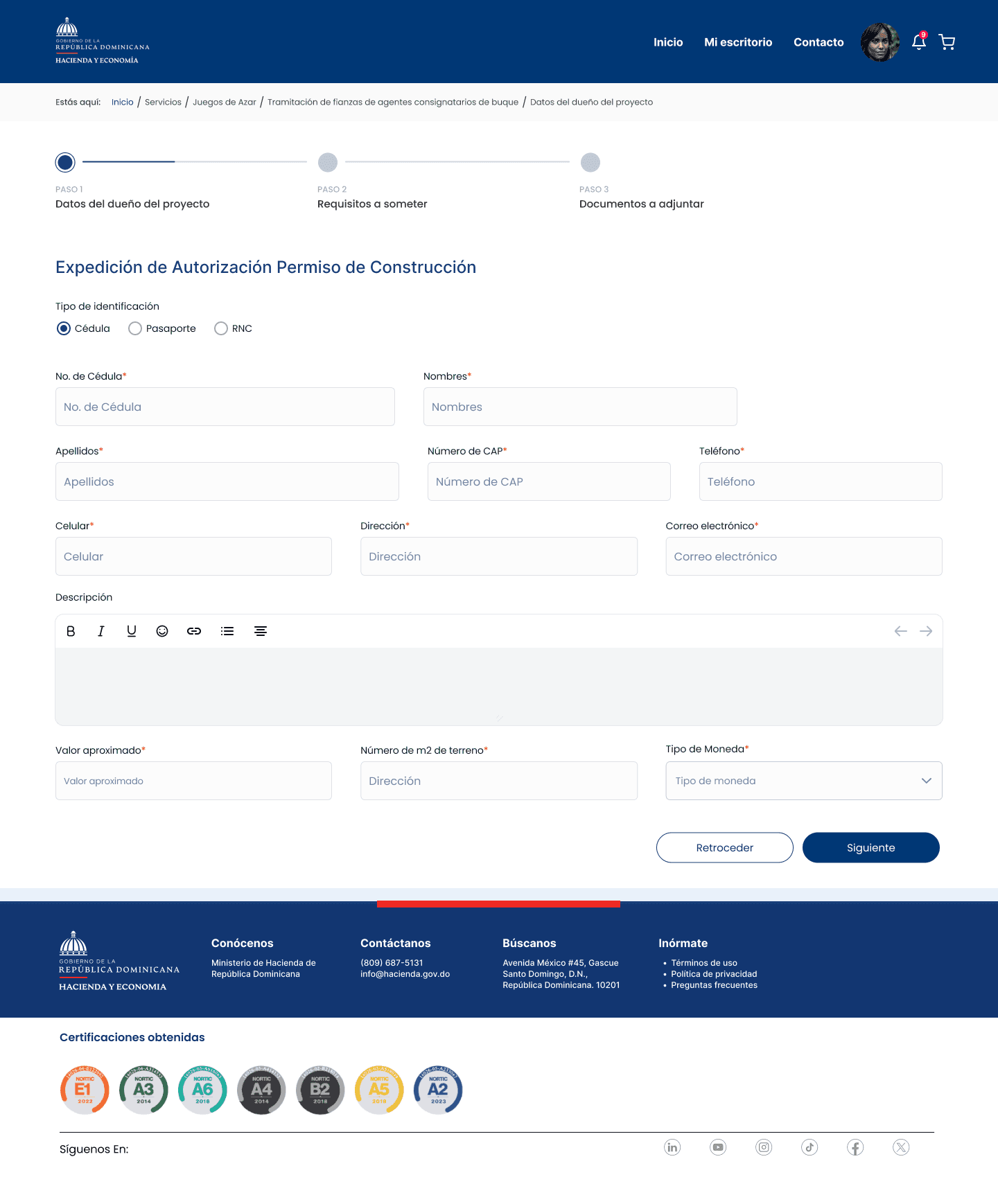This screenshot has width=998, height=1204.
Task: Click the NORTIC A5 2019 certification badge
Action: tap(379, 1090)
